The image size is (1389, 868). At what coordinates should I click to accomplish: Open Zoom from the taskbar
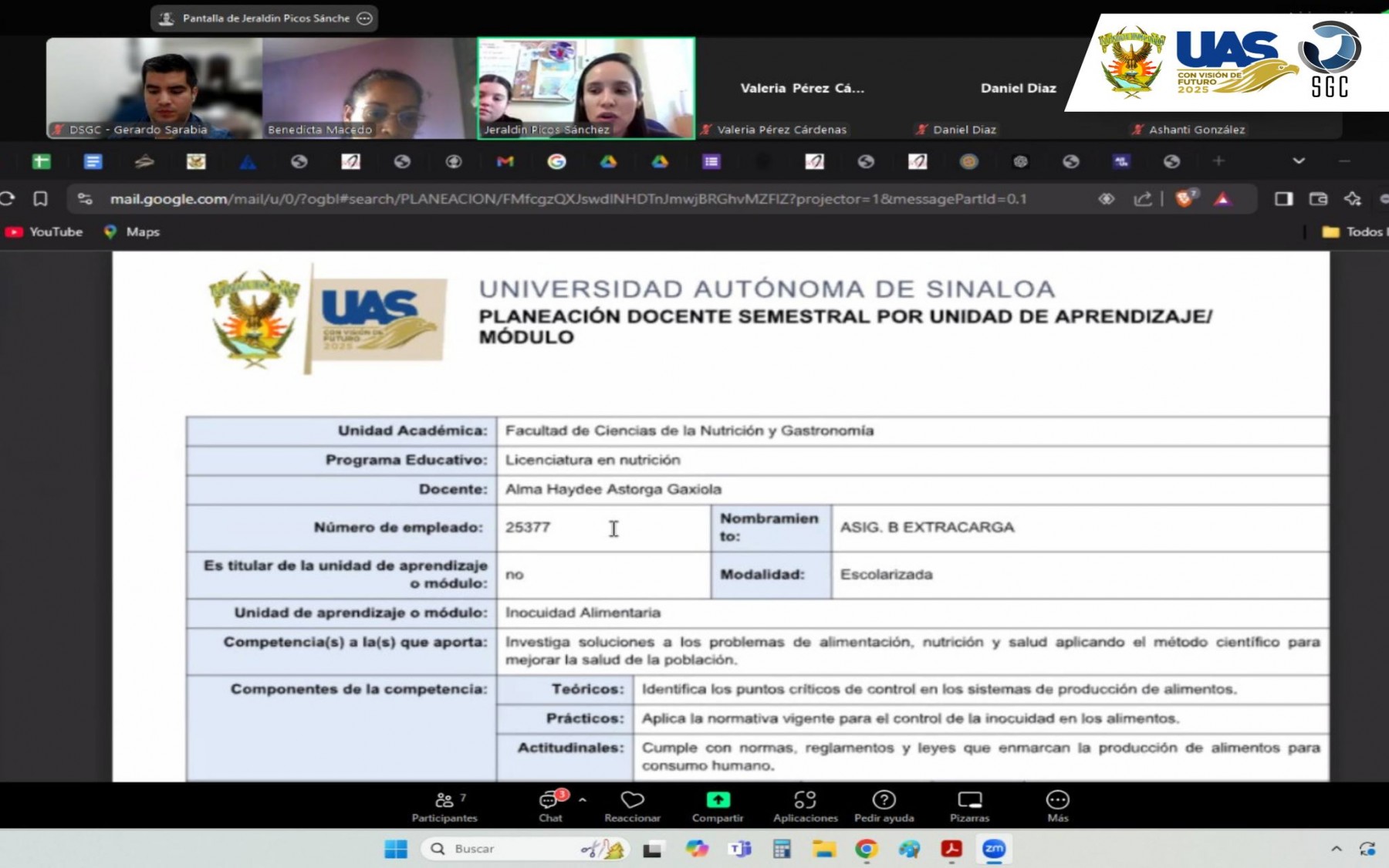tap(994, 849)
